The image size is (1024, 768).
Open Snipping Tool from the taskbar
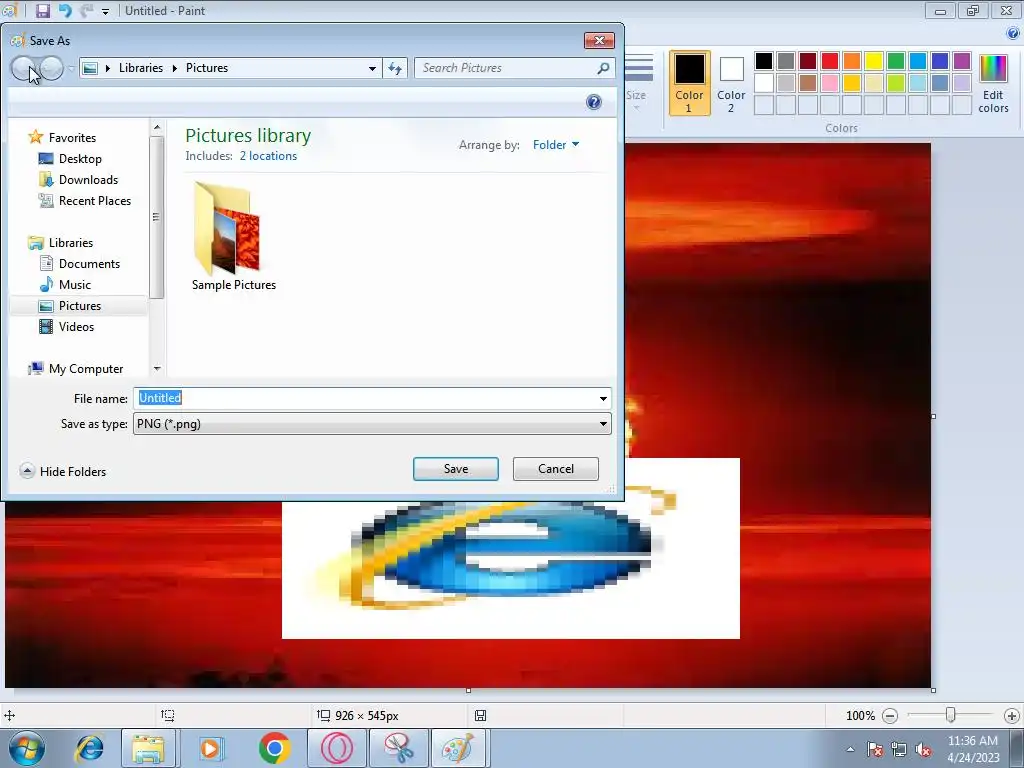398,748
